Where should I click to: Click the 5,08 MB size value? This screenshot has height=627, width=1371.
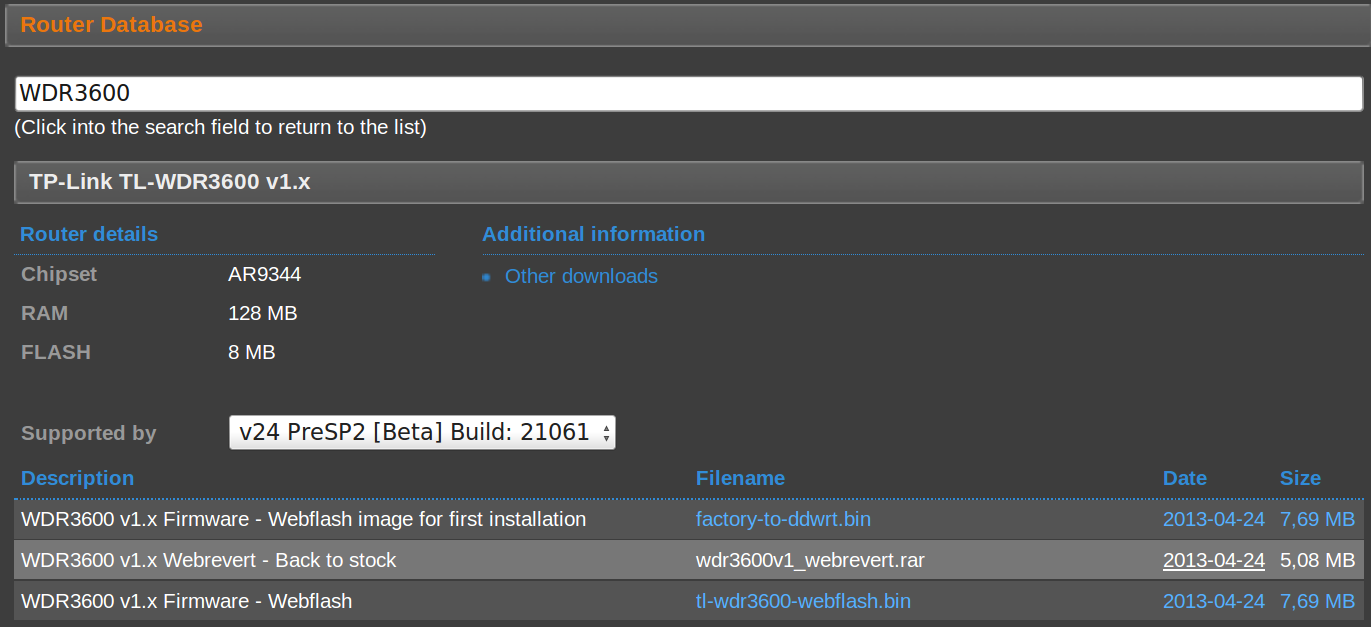(1317, 560)
